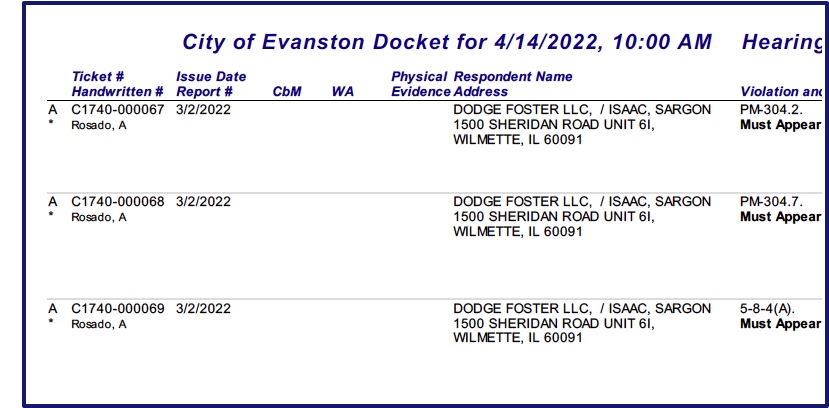Click Rosado, A under ticket C1740-000067
This screenshot has height=408, width=829.
pyautogui.click(x=99, y=125)
